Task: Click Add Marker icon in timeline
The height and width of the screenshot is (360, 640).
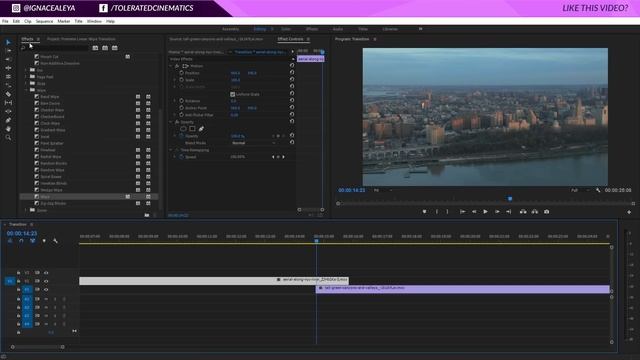Action: coord(44,241)
